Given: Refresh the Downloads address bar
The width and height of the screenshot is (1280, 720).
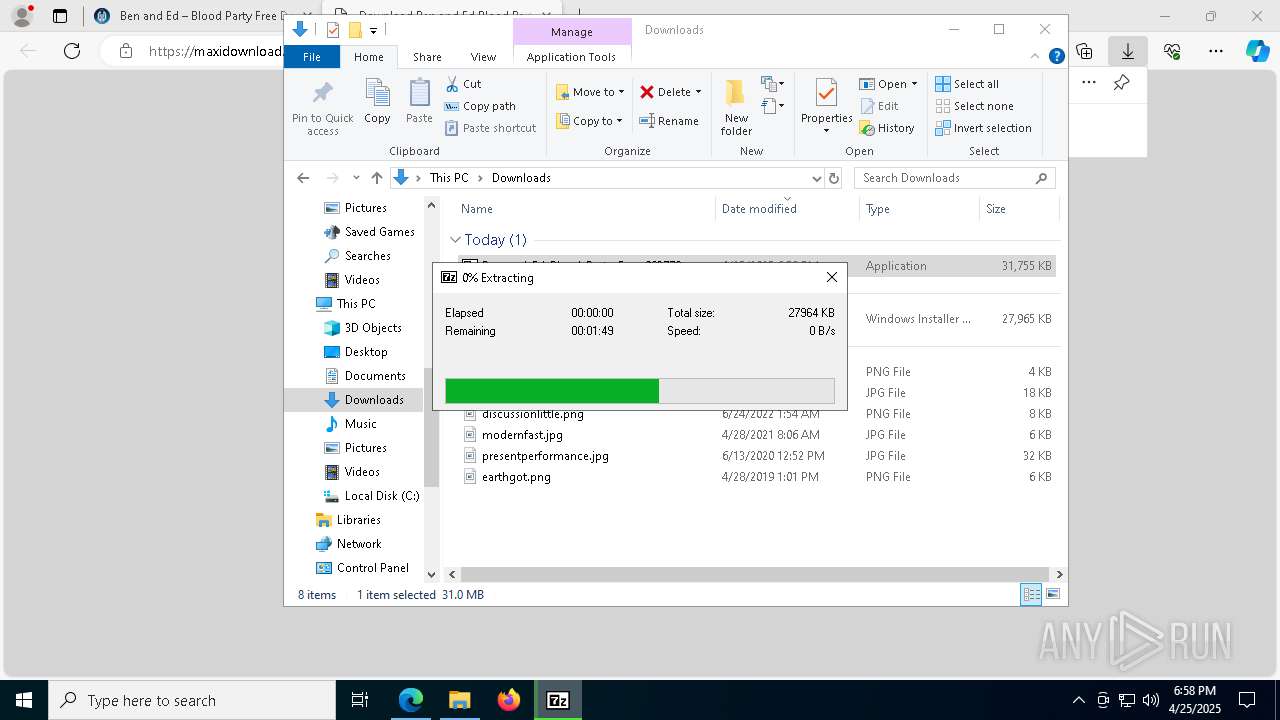Looking at the screenshot, I should pos(834,178).
